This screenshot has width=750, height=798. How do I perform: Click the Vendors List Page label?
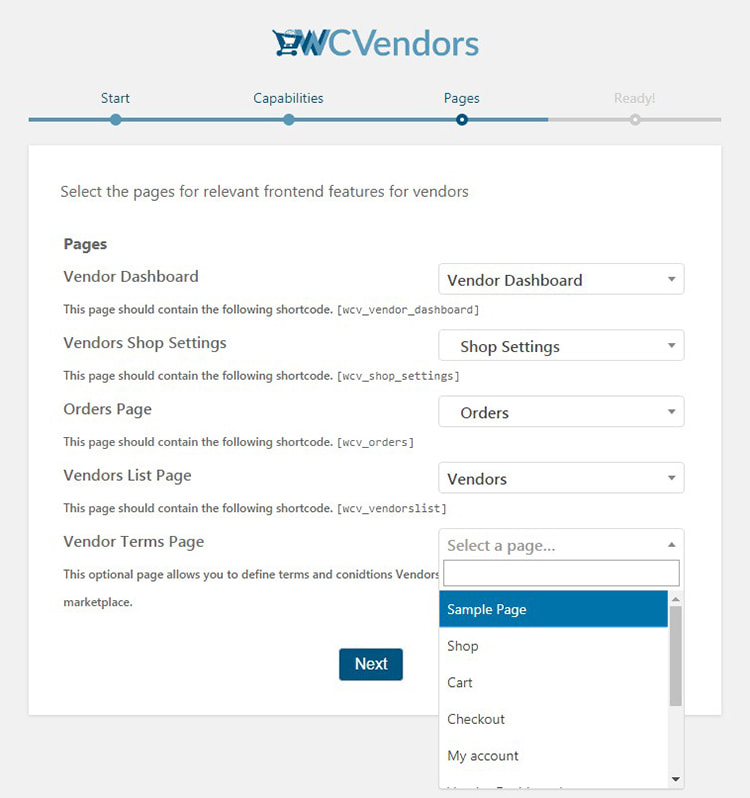coord(128,475)
